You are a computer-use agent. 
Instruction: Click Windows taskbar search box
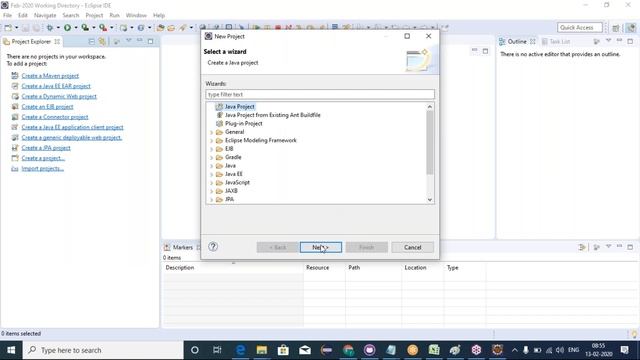103,350
